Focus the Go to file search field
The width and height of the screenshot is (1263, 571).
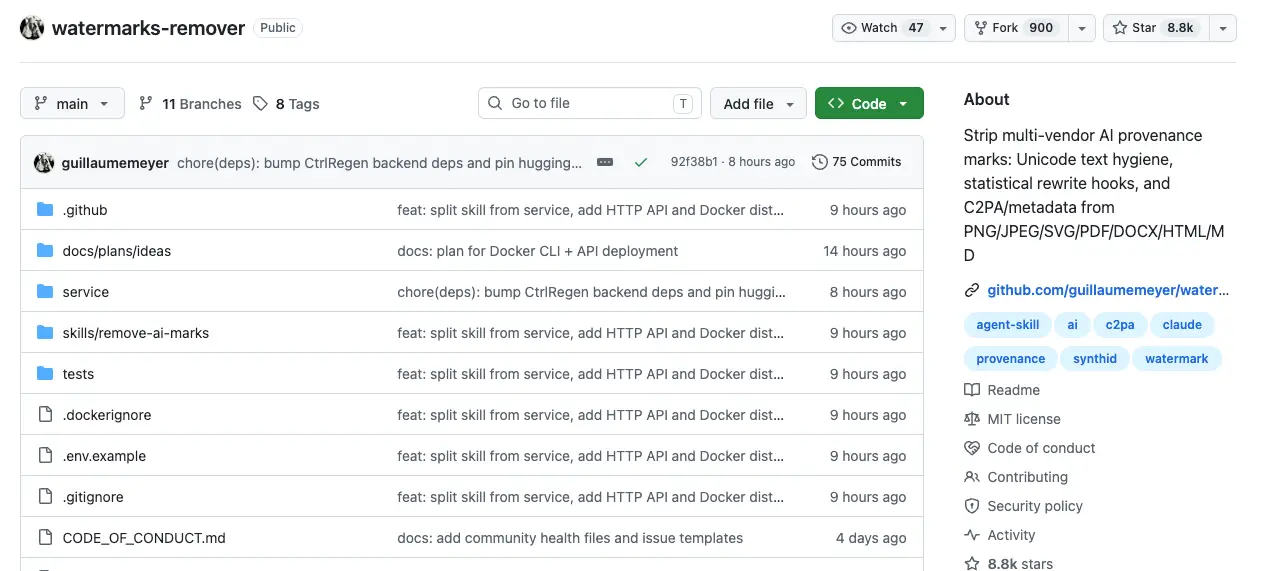tap(590, 103)
